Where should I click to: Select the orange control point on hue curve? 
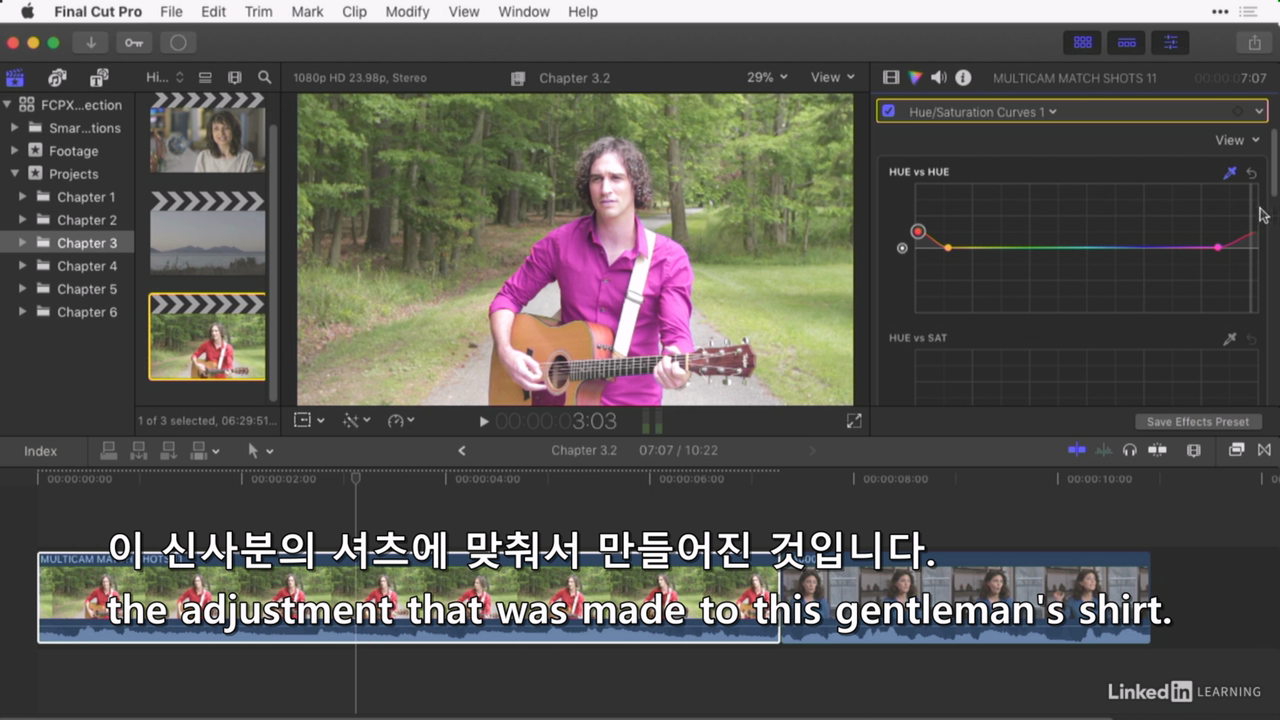[948, 247]
